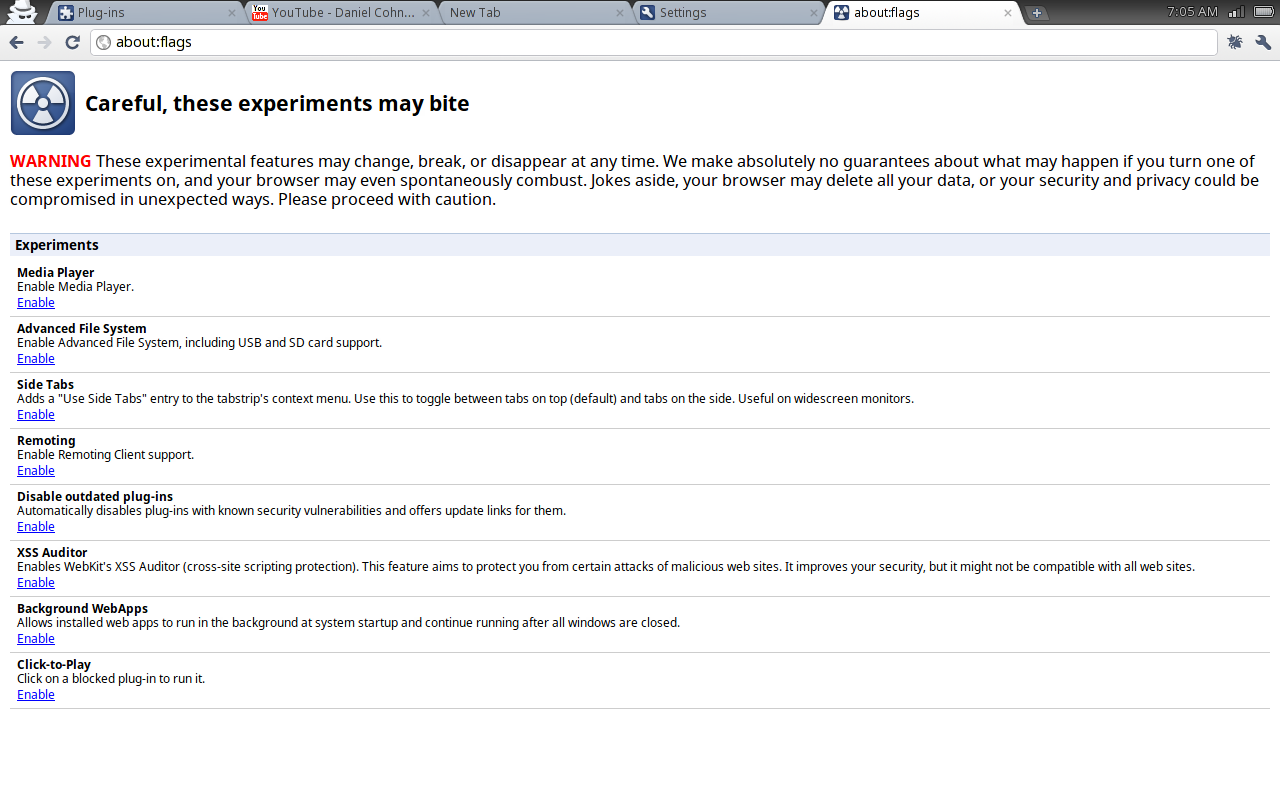Click the browser back arrow
The height and width of the screenshot is (800, 1280).
click(16, 42)
